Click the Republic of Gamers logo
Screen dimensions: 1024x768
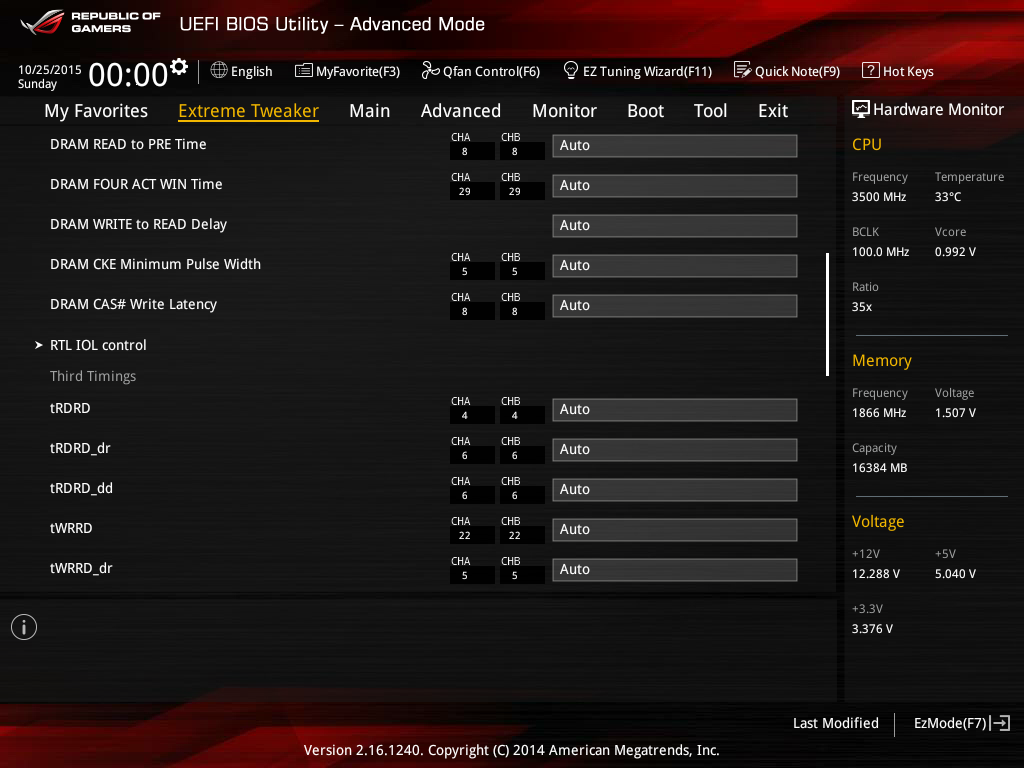pos(91,22)
